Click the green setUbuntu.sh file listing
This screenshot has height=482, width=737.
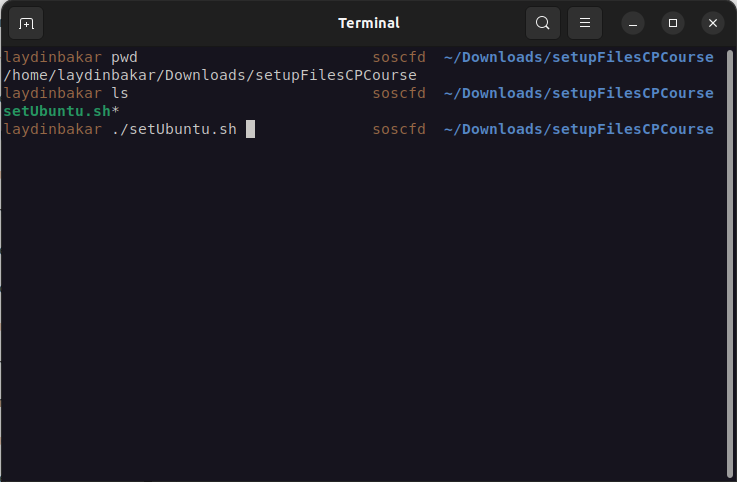(57, 111)
